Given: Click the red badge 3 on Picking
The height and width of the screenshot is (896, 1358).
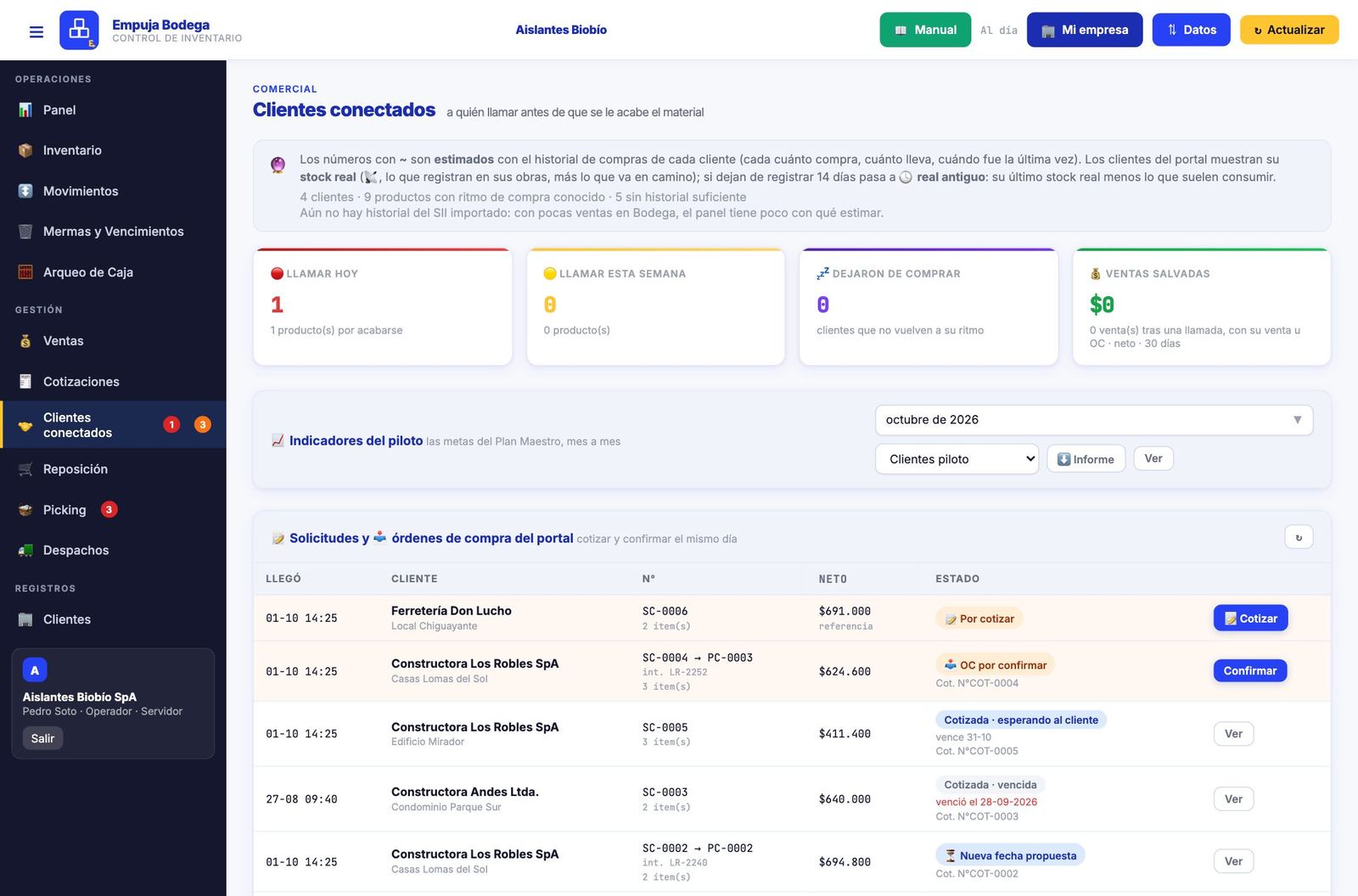Looking at the screenshot, I should (x=109, y=509).
